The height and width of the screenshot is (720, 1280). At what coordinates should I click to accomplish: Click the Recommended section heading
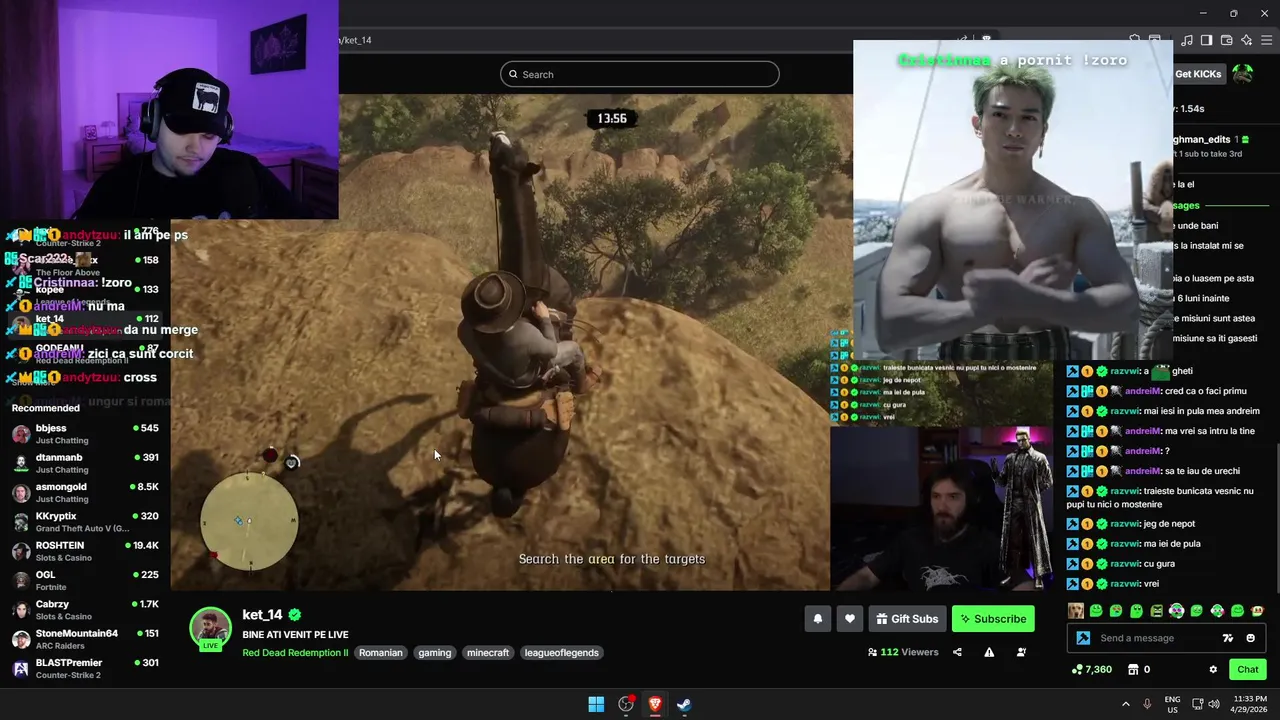coord(46,408)
